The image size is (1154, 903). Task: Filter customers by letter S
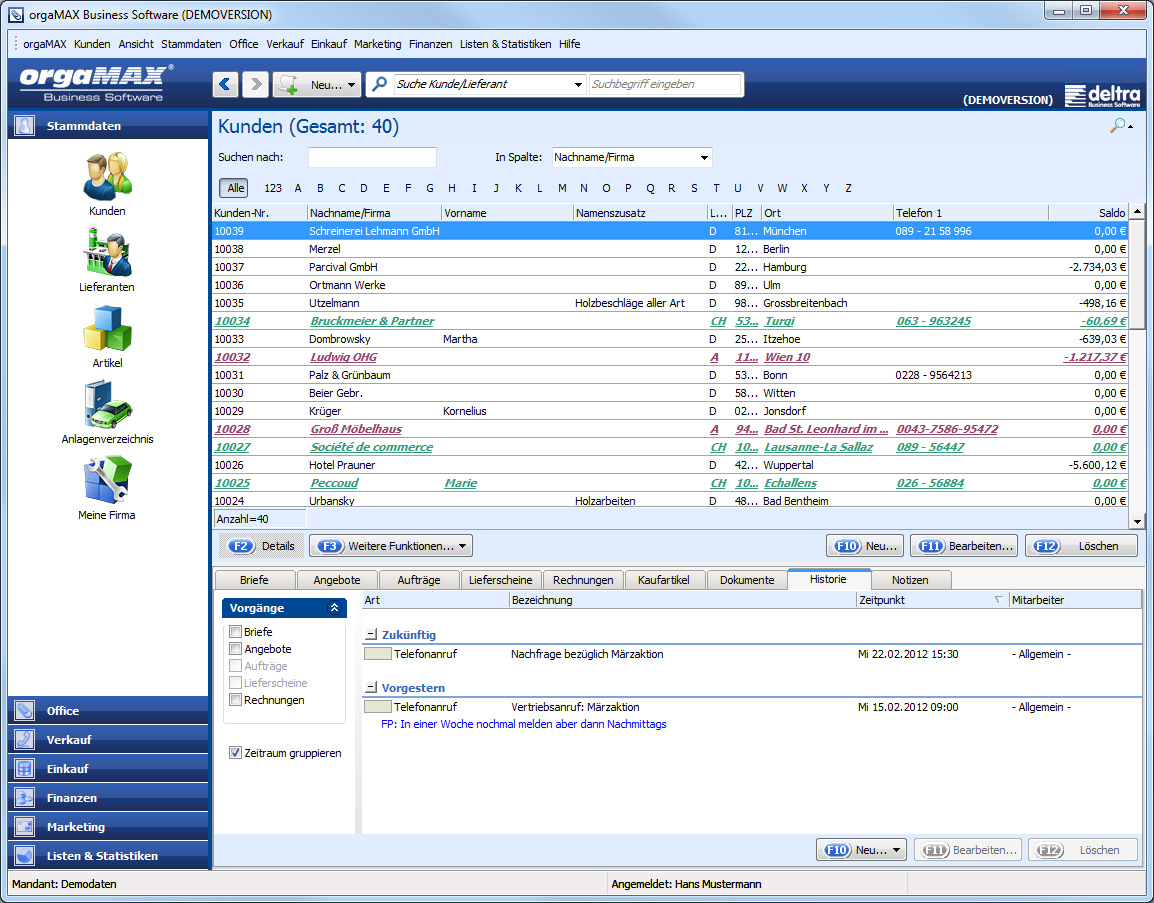694,188
